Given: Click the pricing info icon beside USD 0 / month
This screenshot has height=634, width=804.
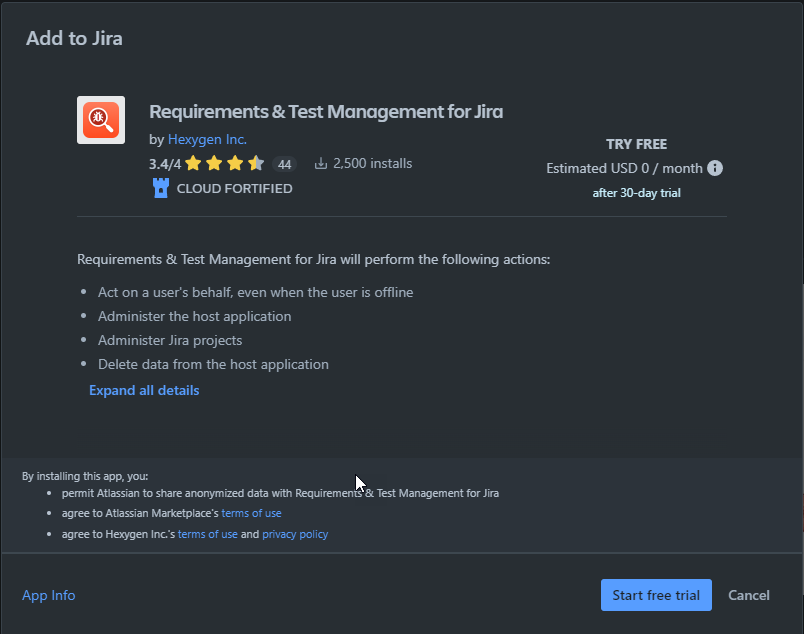Looking at the screenshot, I should coord(715,168).
